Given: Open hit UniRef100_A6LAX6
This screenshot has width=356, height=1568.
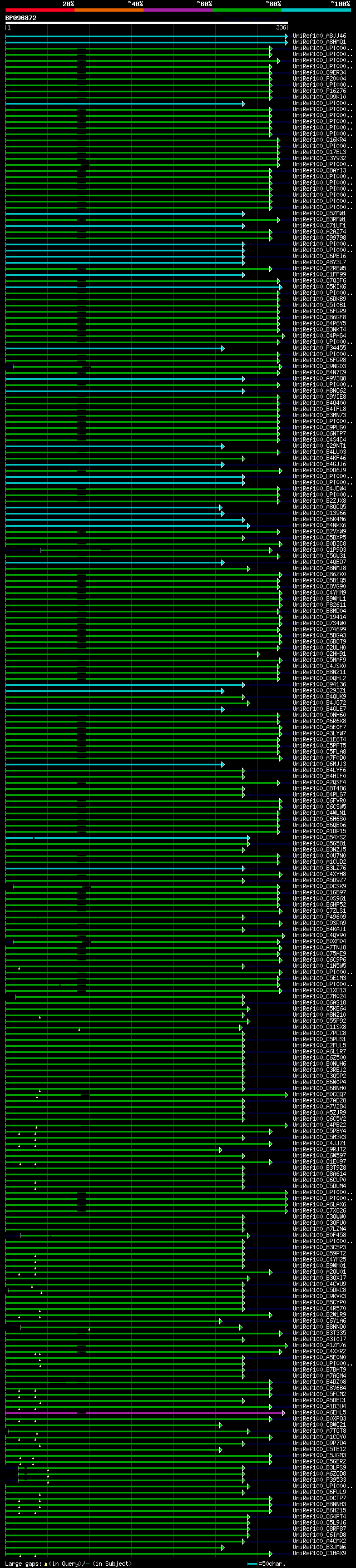Looking at the screenshot, I should coord(319,1204).
